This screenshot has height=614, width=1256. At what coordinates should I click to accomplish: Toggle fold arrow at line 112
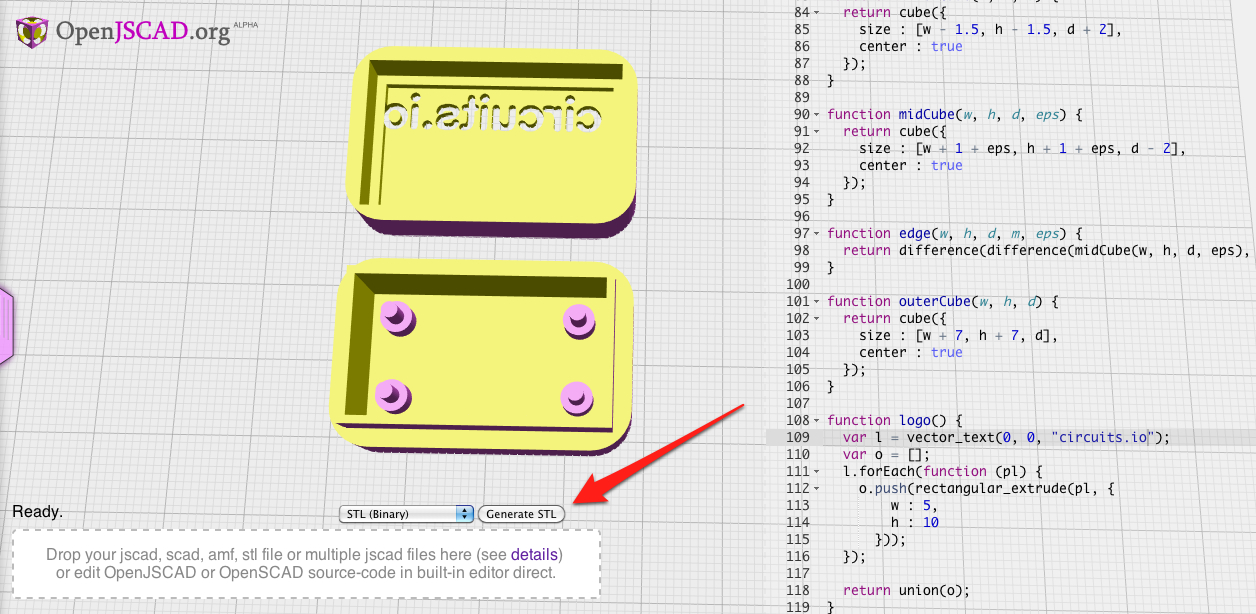point(817,488)
